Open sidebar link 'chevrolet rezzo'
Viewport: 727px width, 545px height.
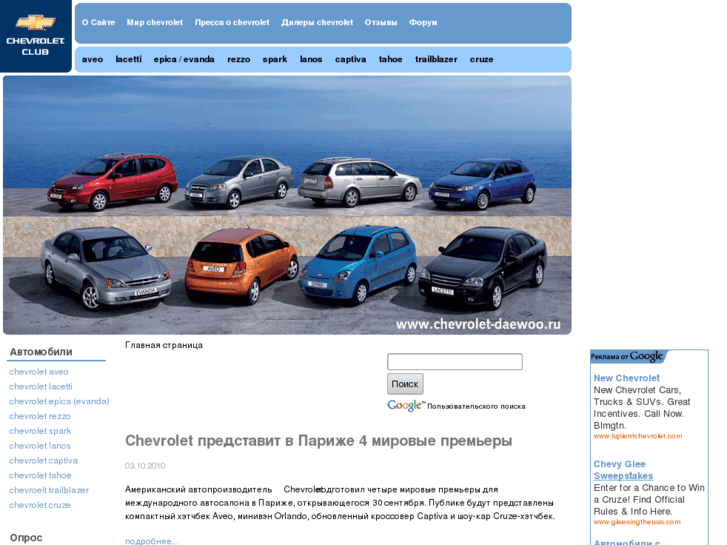[x=40, y=417]
